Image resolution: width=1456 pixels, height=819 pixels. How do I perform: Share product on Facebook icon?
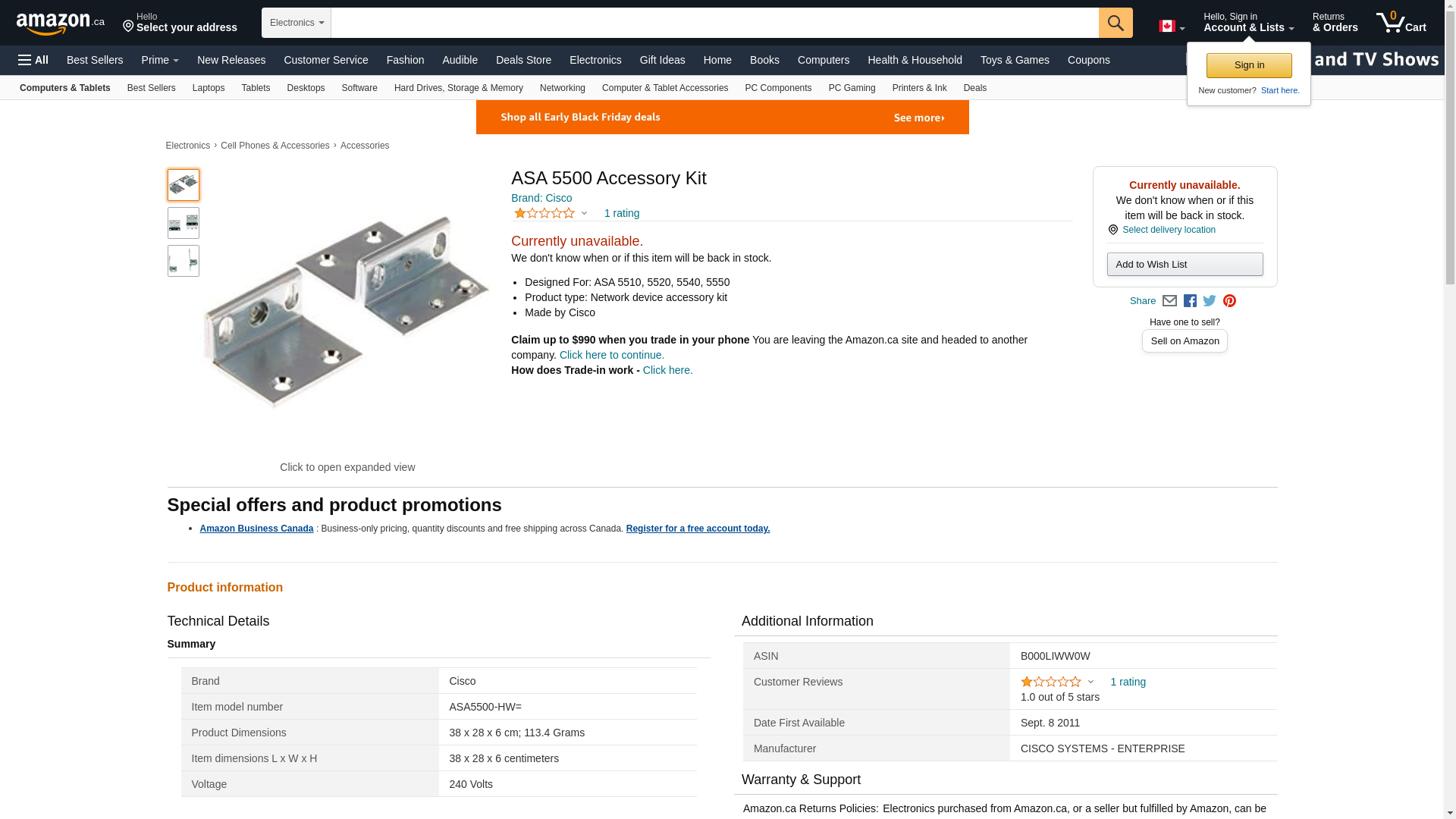1190,301
